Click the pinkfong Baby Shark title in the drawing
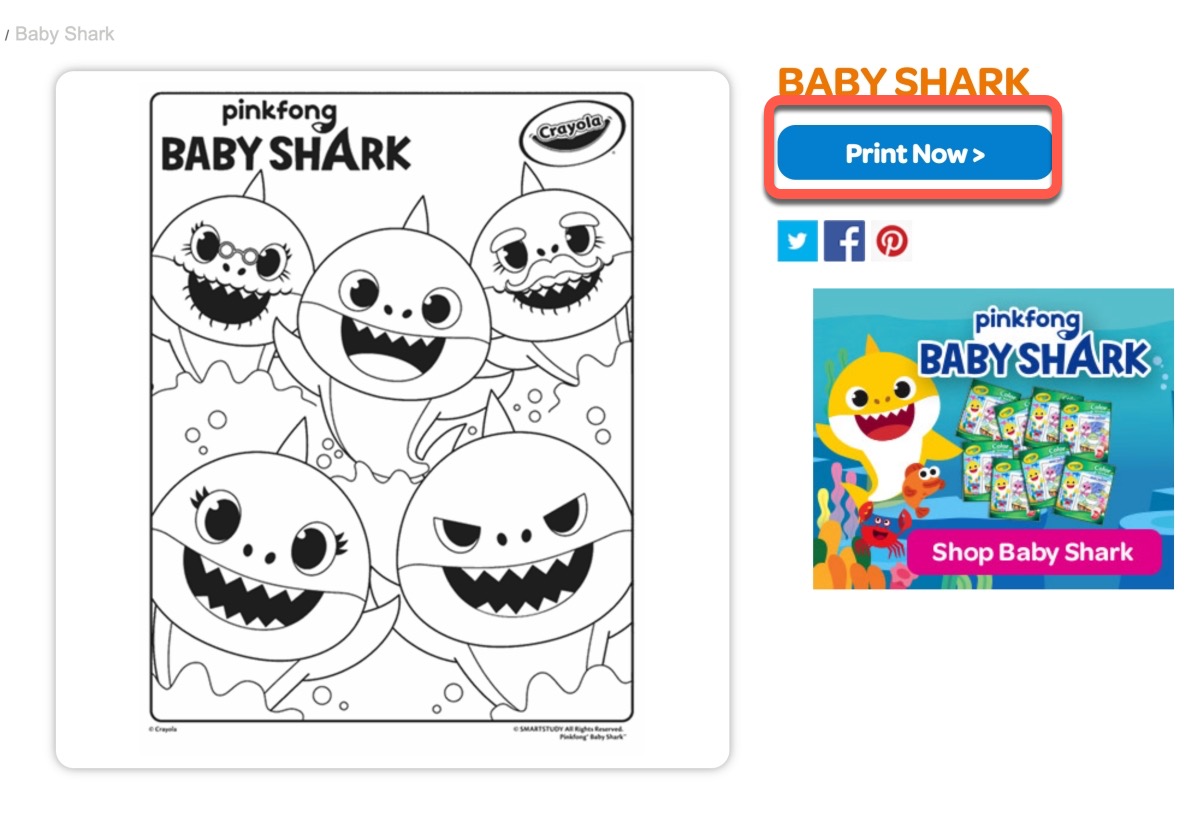This screenshot has width=1200, height=823. point(285,137)
